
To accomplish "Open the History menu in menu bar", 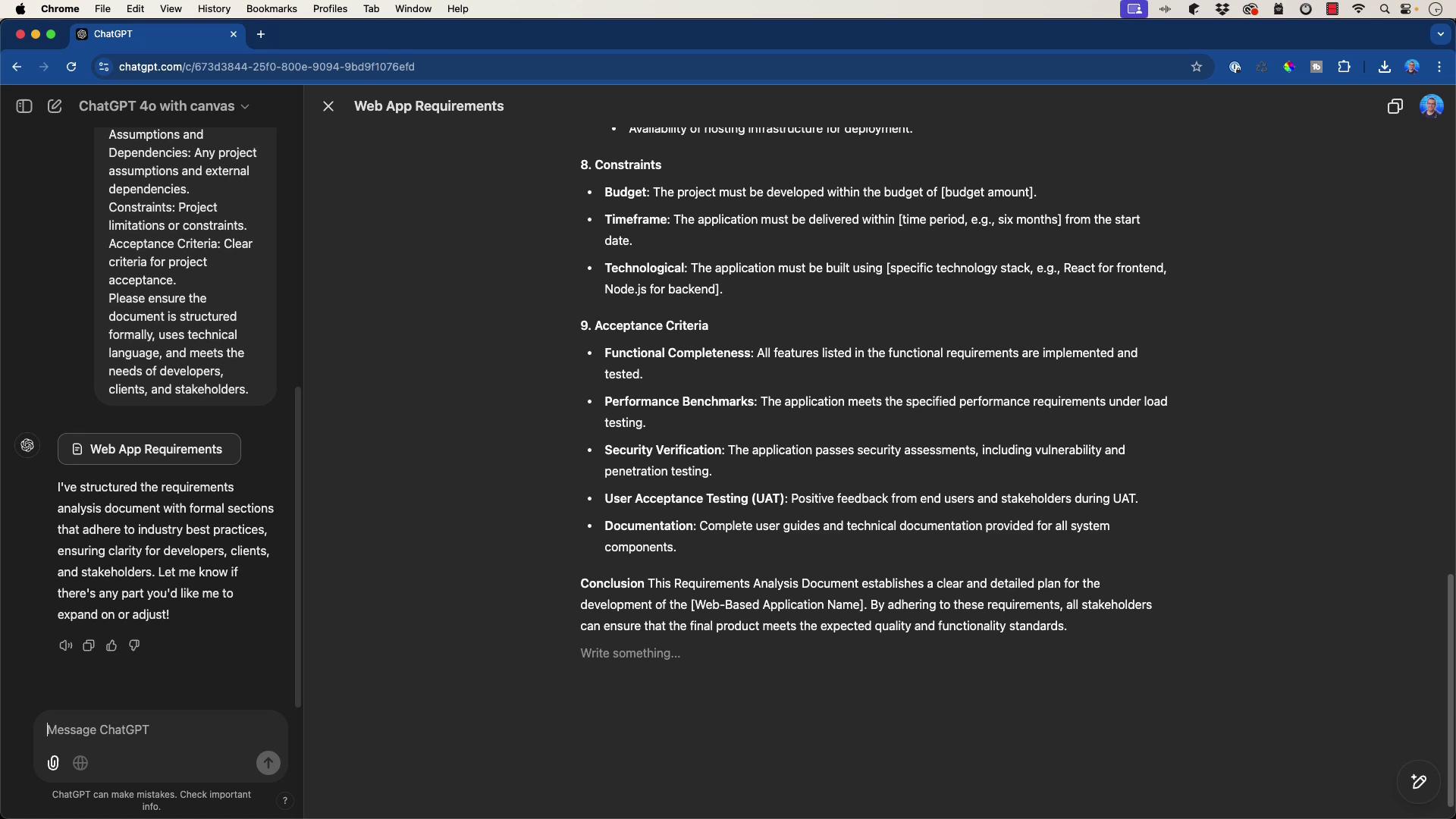I will click(x=214, y=9).
